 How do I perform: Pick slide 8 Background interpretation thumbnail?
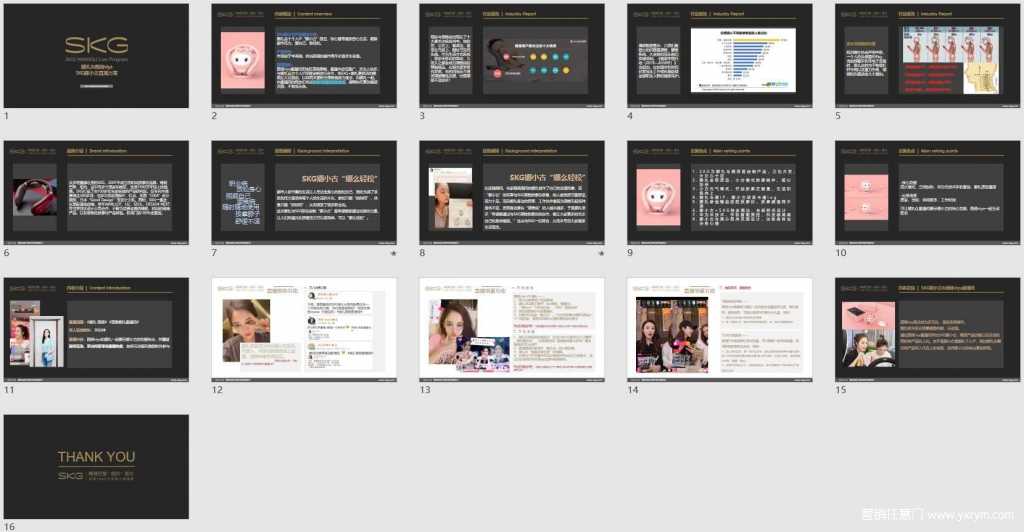click(512, 192)
